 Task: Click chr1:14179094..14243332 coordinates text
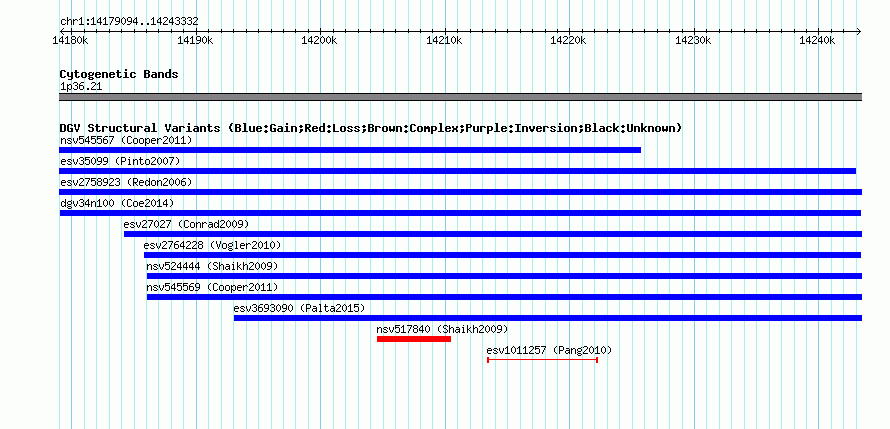coord(129,22)
